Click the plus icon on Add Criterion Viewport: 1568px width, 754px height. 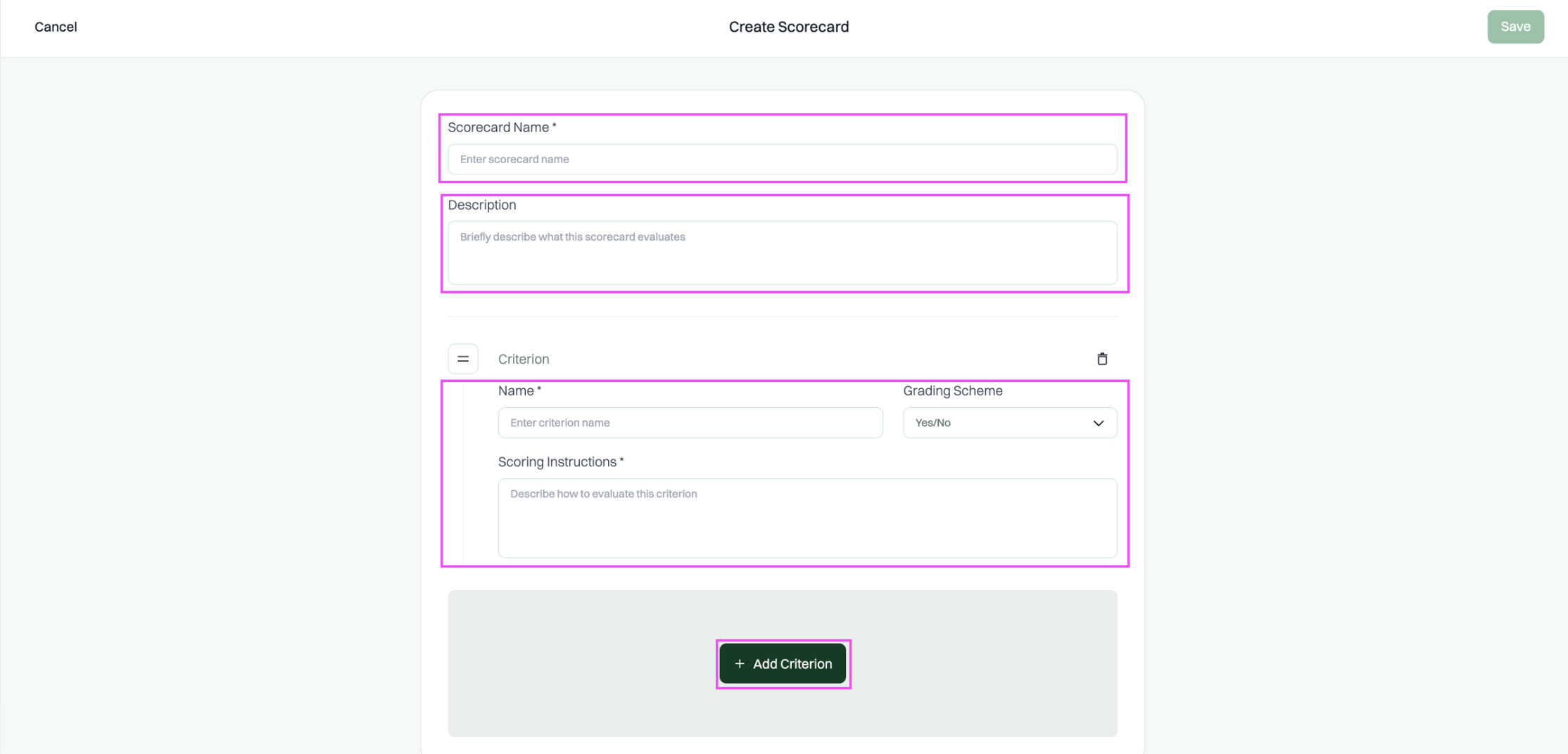click(x=739, y=663)
